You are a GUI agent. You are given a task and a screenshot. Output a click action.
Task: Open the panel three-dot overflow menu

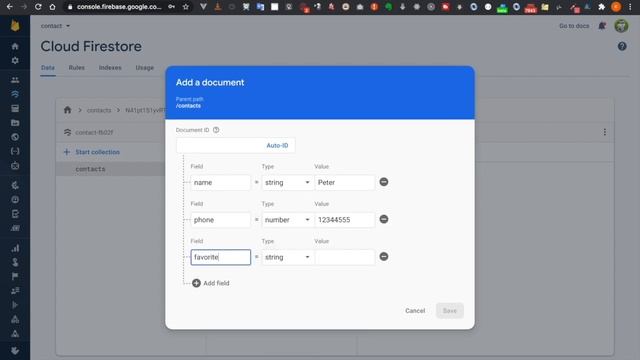coord(604,132)
